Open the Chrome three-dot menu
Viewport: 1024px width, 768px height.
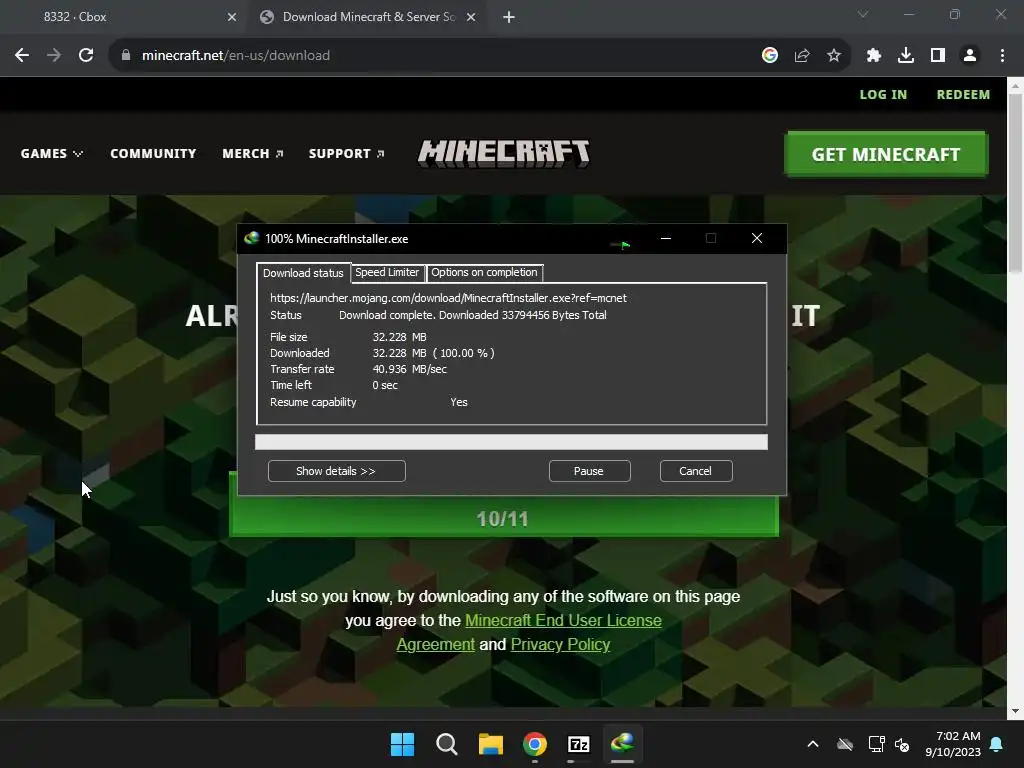[1002, 56]
